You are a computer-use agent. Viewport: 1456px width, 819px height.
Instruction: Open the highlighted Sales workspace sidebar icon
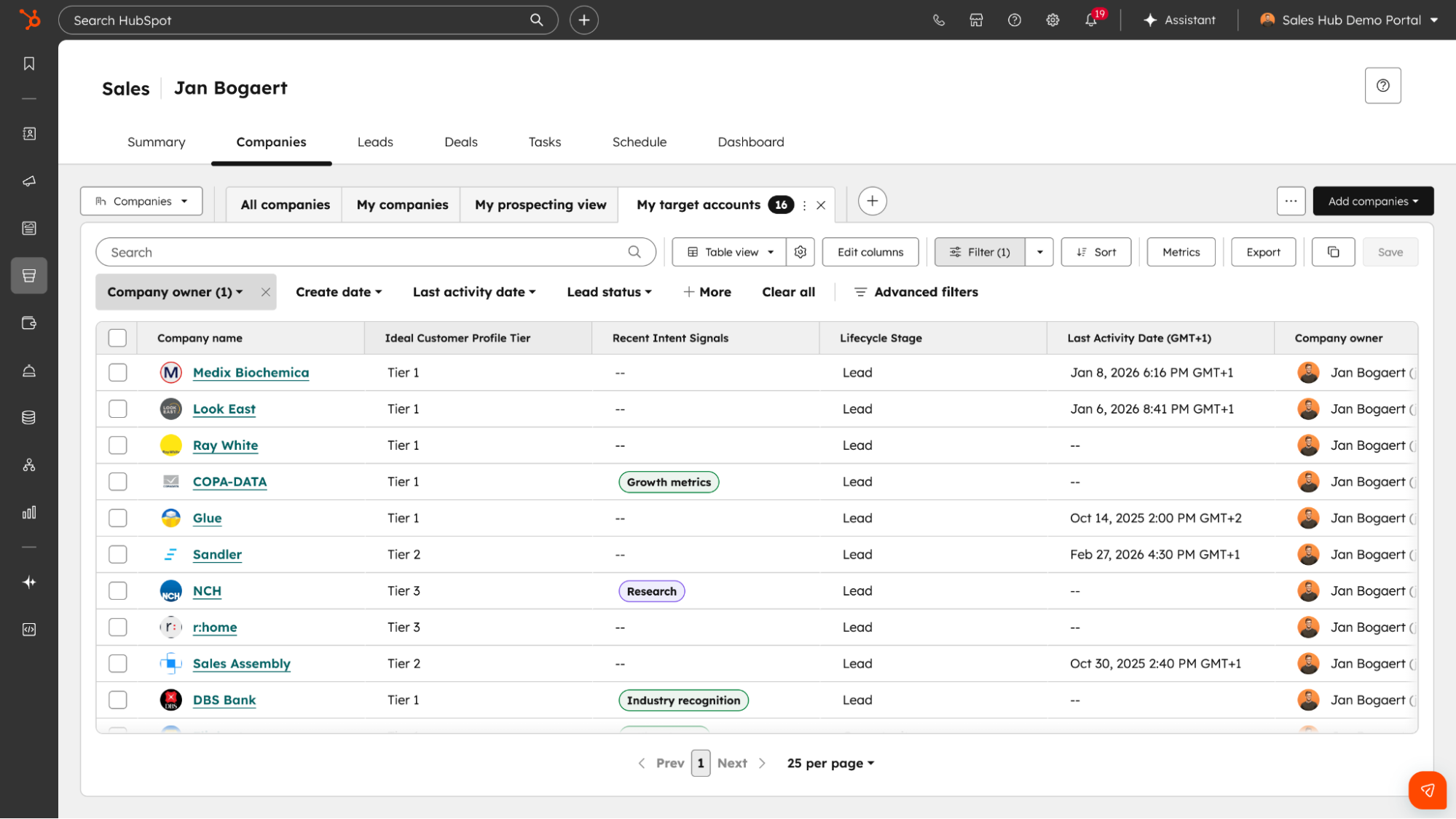coord(29,276)
